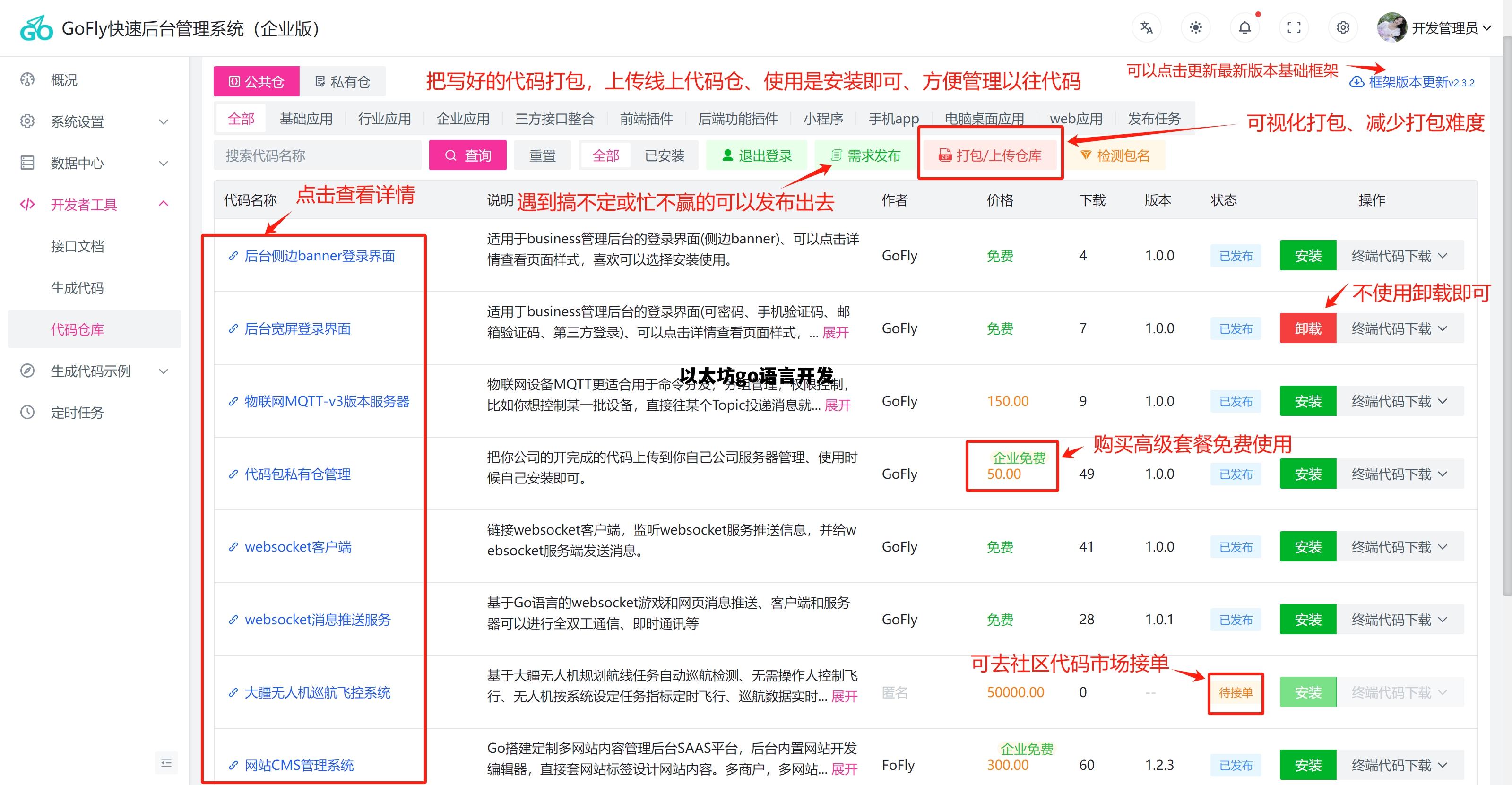Open the language translation icon
This screenshot has width=1512, height=785.
pyautogui.click(x=1146, y=27)
